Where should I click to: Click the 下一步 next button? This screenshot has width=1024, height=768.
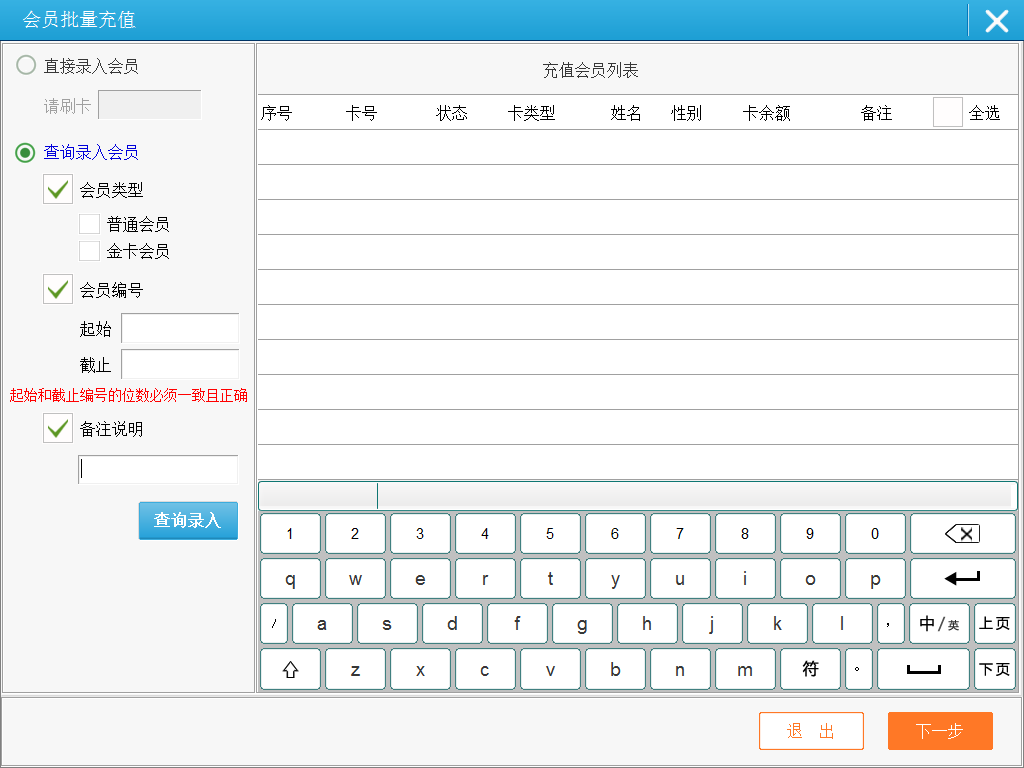tap(939, 731)
